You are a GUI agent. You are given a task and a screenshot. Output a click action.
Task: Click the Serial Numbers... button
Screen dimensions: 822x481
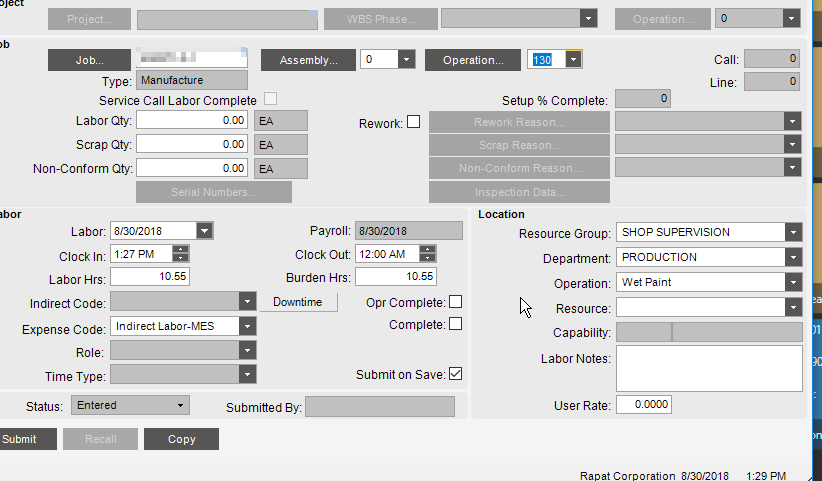(x=214, y=192)
